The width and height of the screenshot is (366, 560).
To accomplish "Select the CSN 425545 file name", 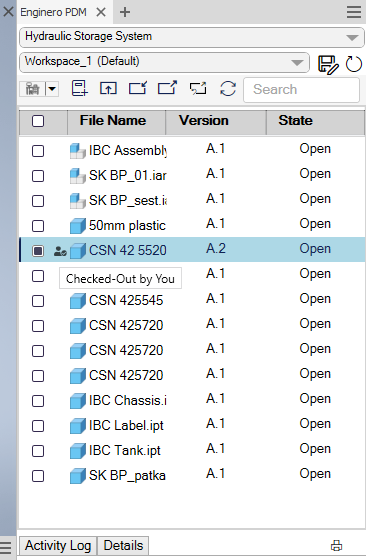I will pyautogui.click(x=126, y=301).
